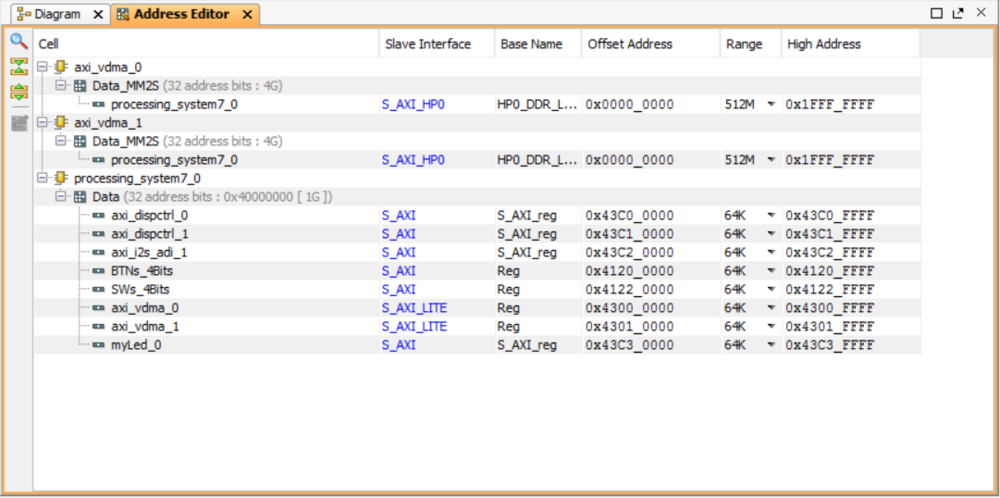Float the Address Editor panel

click(958, 13)
